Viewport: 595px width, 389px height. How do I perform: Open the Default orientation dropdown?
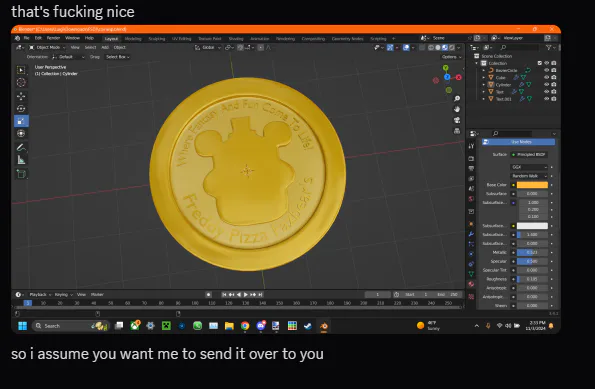click(68, 57)
